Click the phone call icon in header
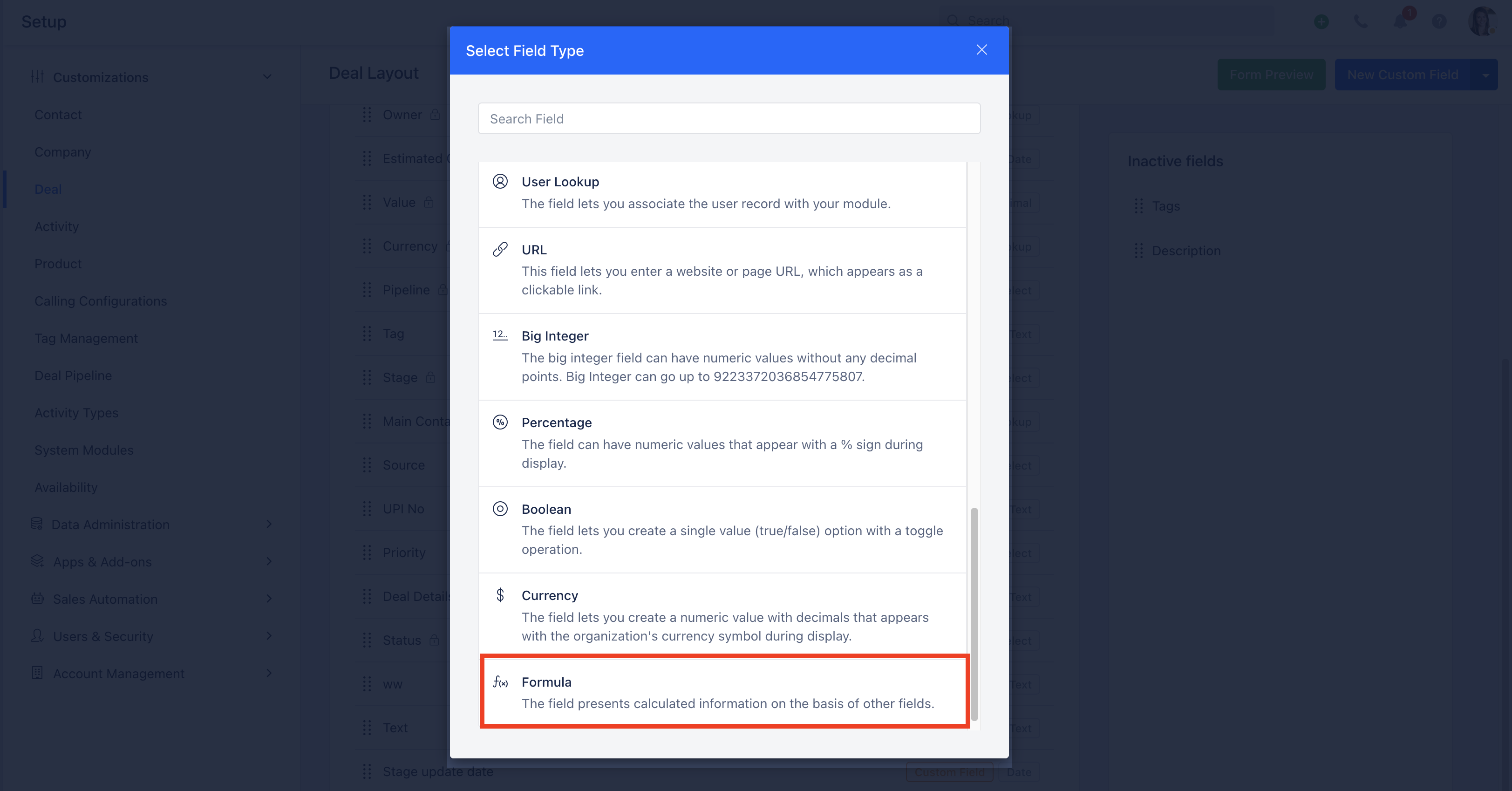 tap(1361, 22)
